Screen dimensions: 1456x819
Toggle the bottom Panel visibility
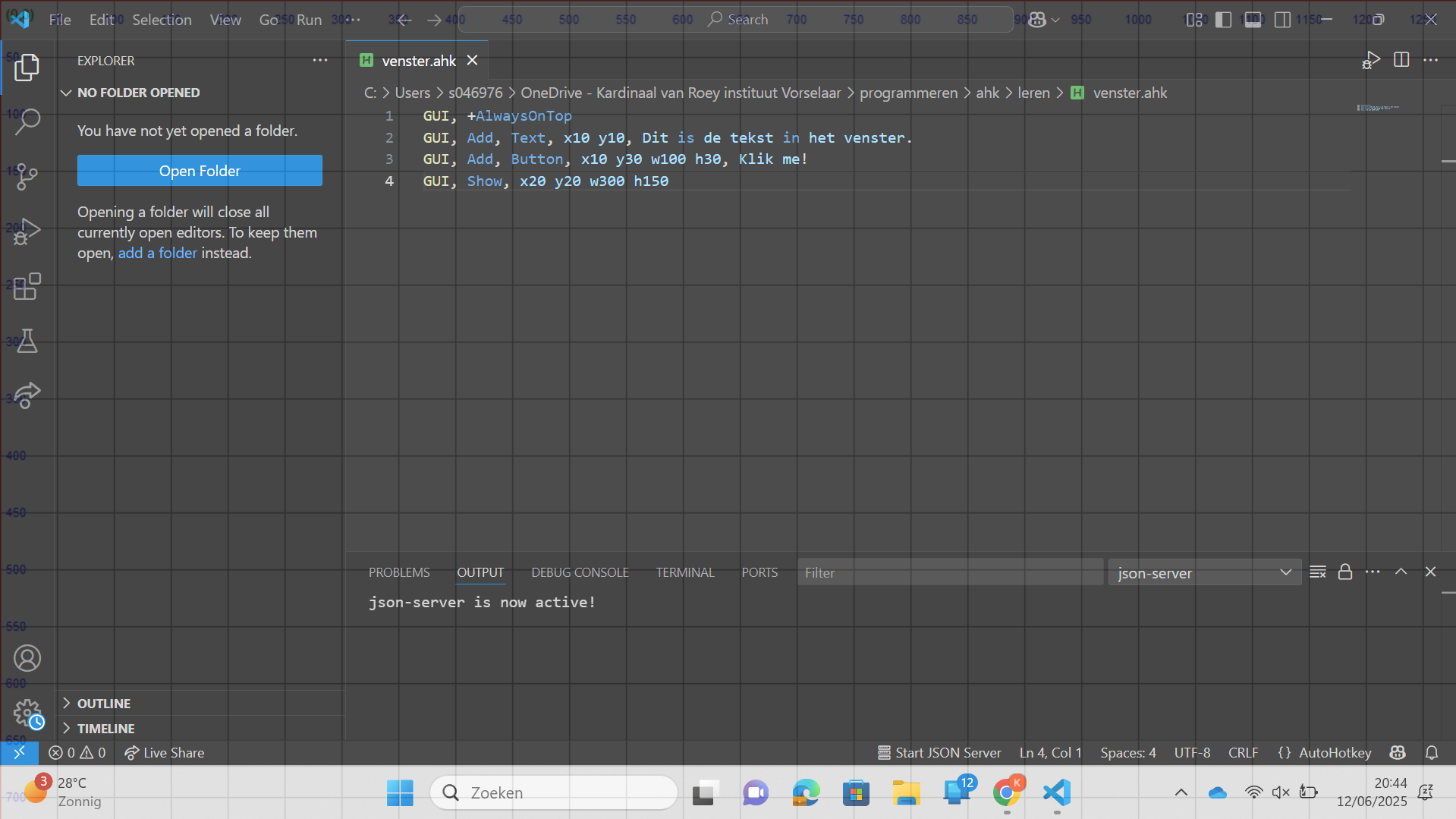[1253, 20]
